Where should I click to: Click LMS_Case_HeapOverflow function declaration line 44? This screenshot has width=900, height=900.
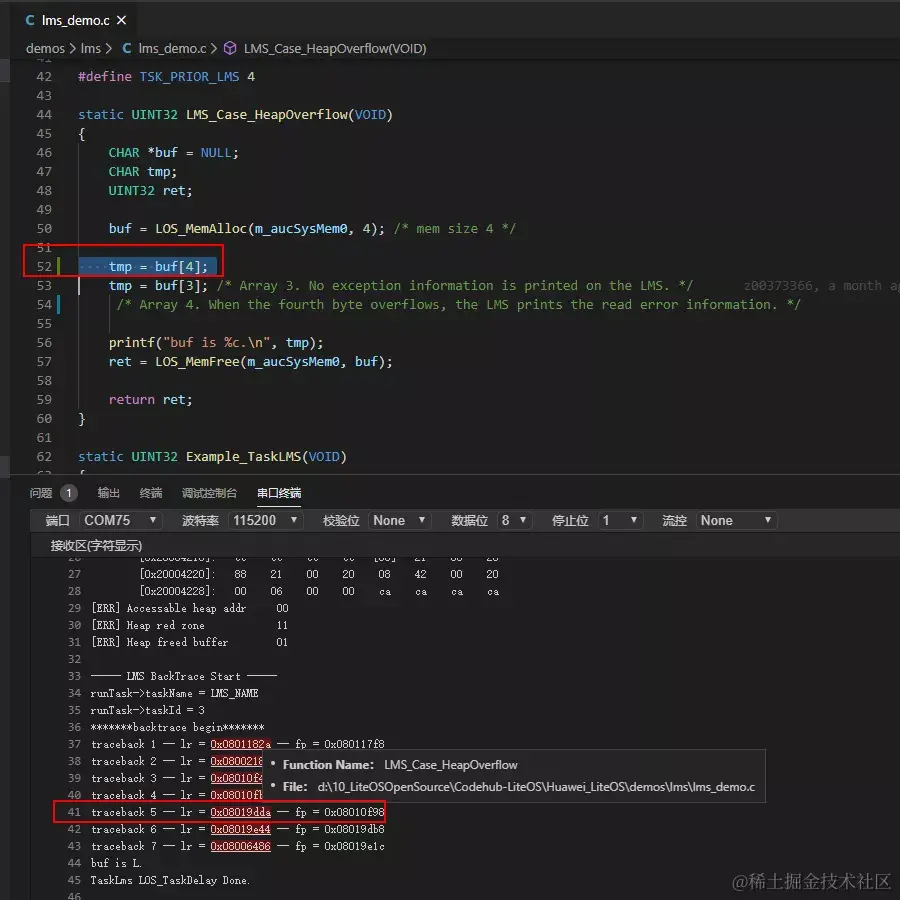pos(235,114)
